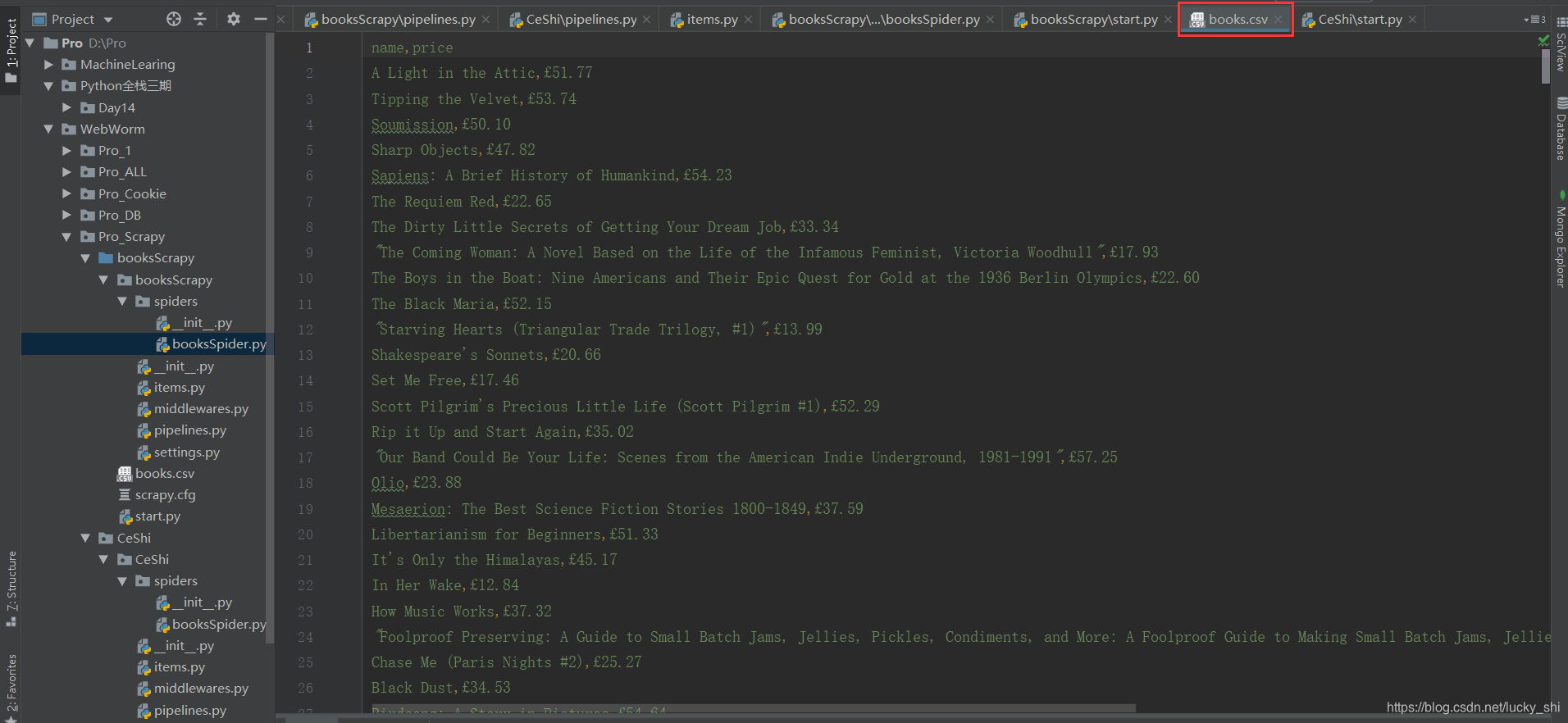Open the Database tool window
This screenshot has width=1568, height=723.
point(1560,129)
